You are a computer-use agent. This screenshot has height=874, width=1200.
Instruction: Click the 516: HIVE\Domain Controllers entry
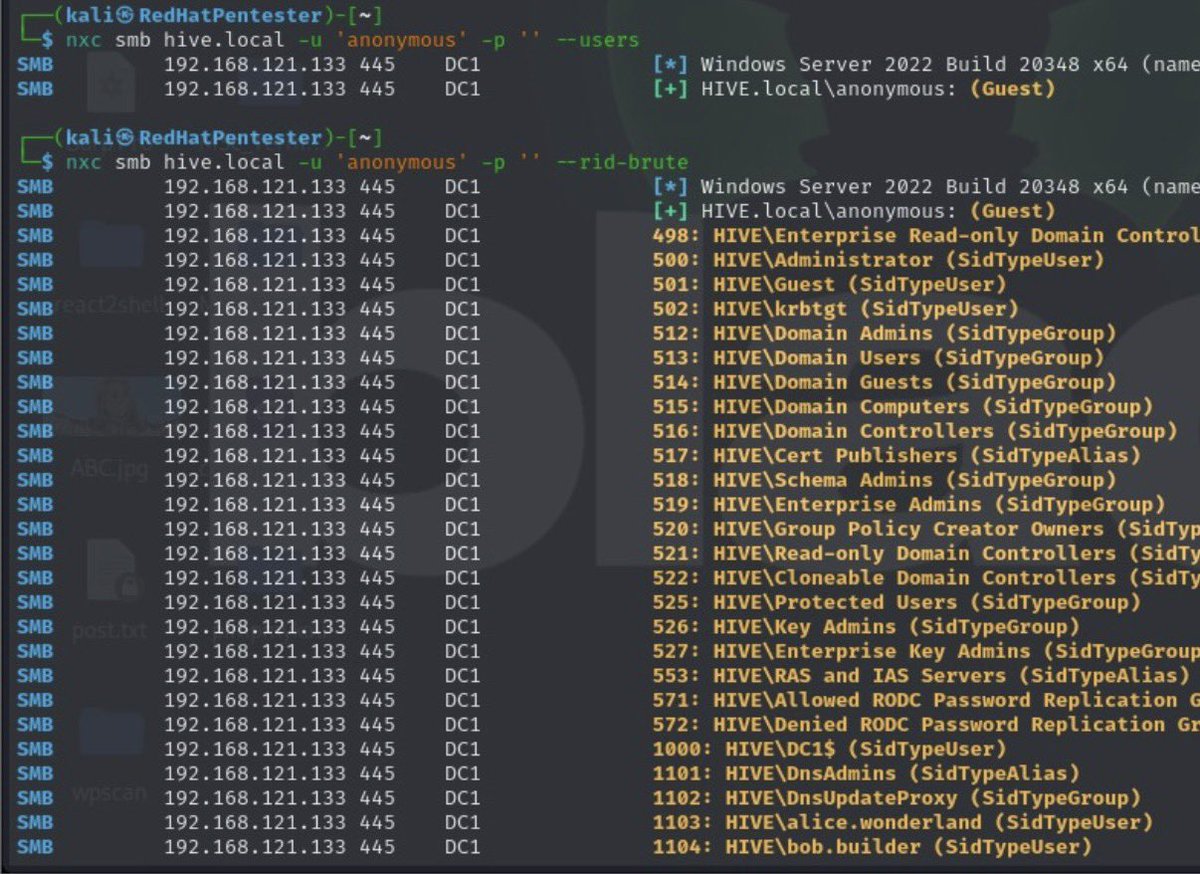click(x=915, y=431)
